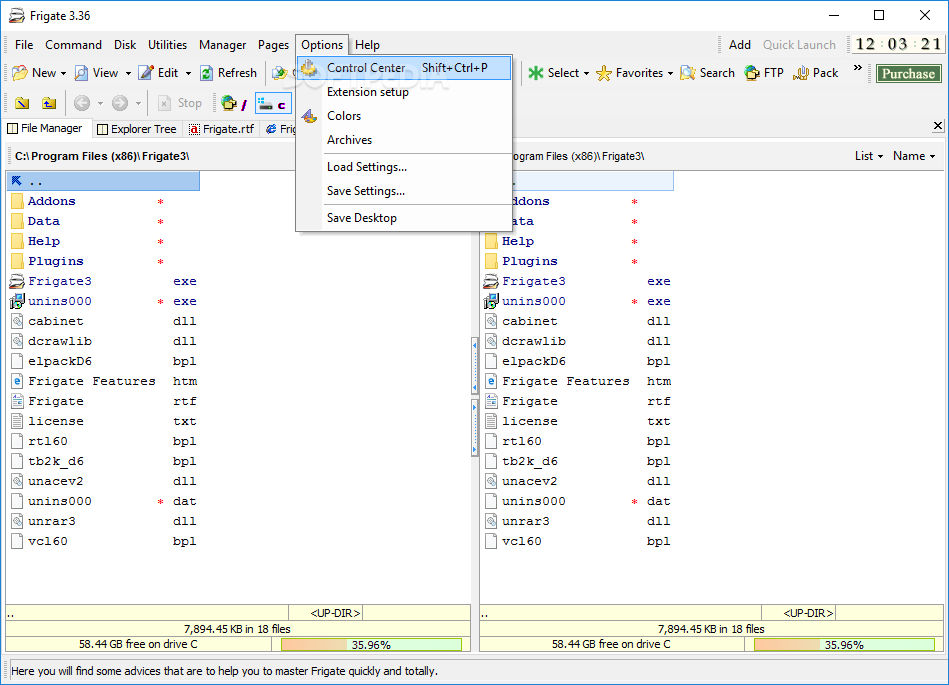Click left panel disk usage bar

pos(371,645)
